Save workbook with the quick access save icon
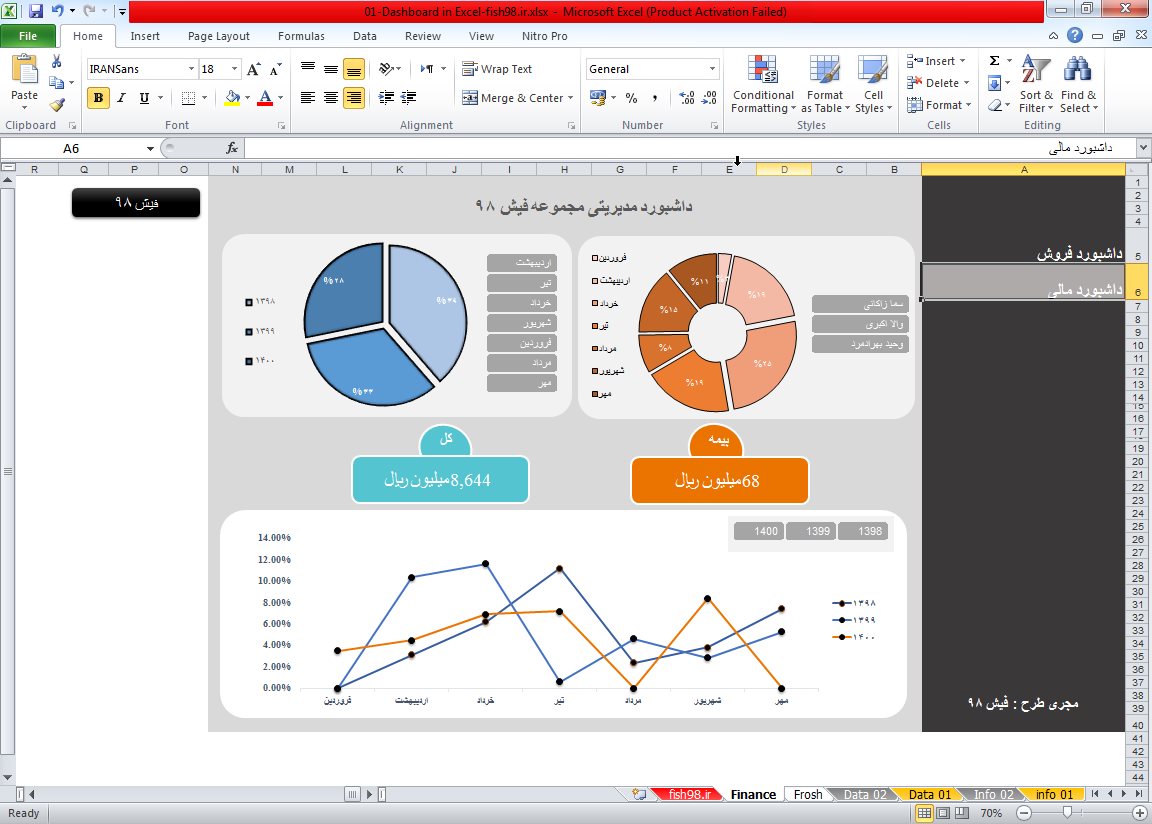Viewport: 1152px width, 824px height. pyautogui.click(x=35, y=11)
